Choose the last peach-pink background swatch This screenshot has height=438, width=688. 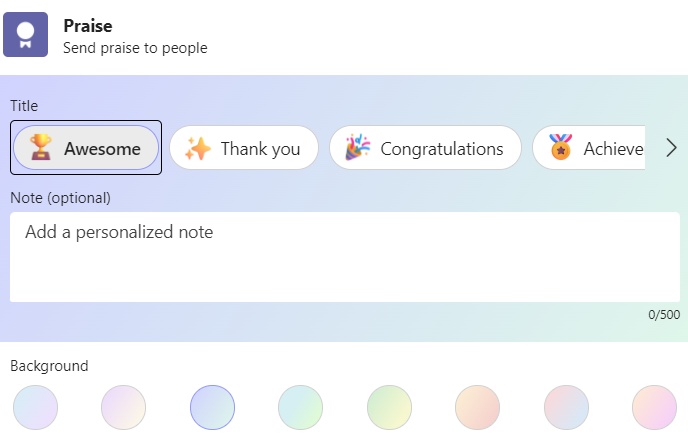[655, 408]
